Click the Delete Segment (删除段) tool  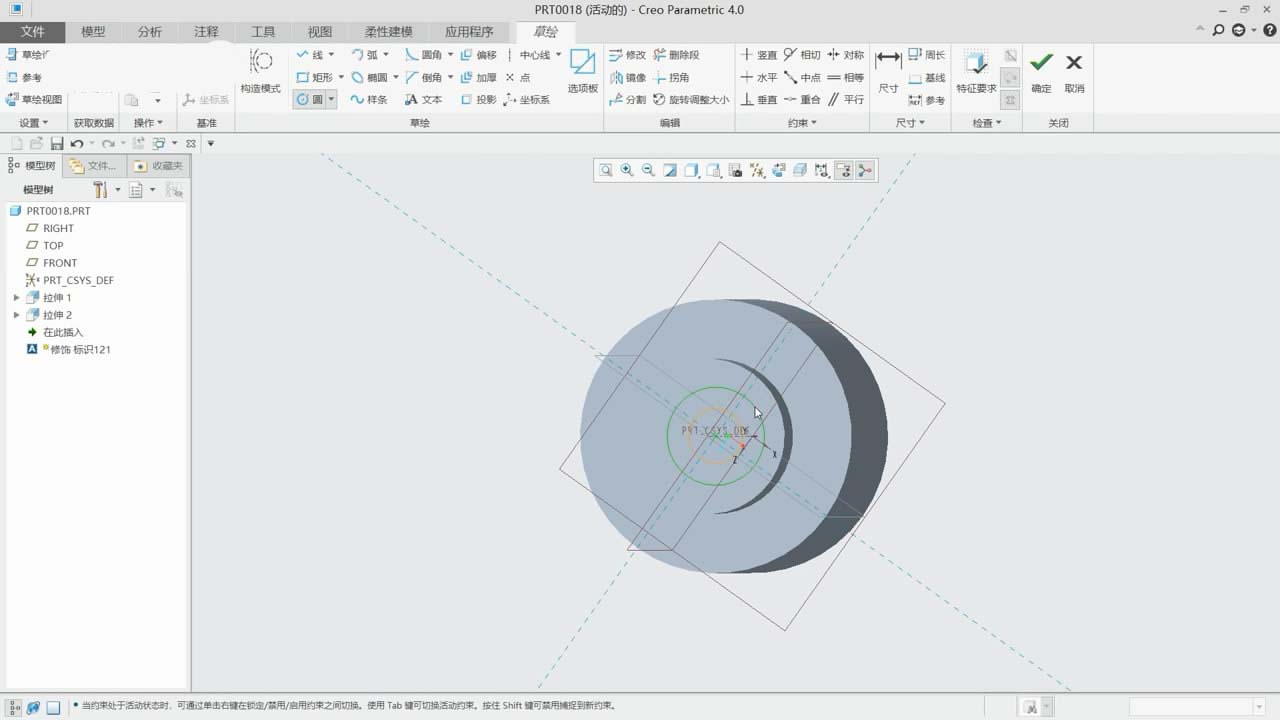pos(677,55)
